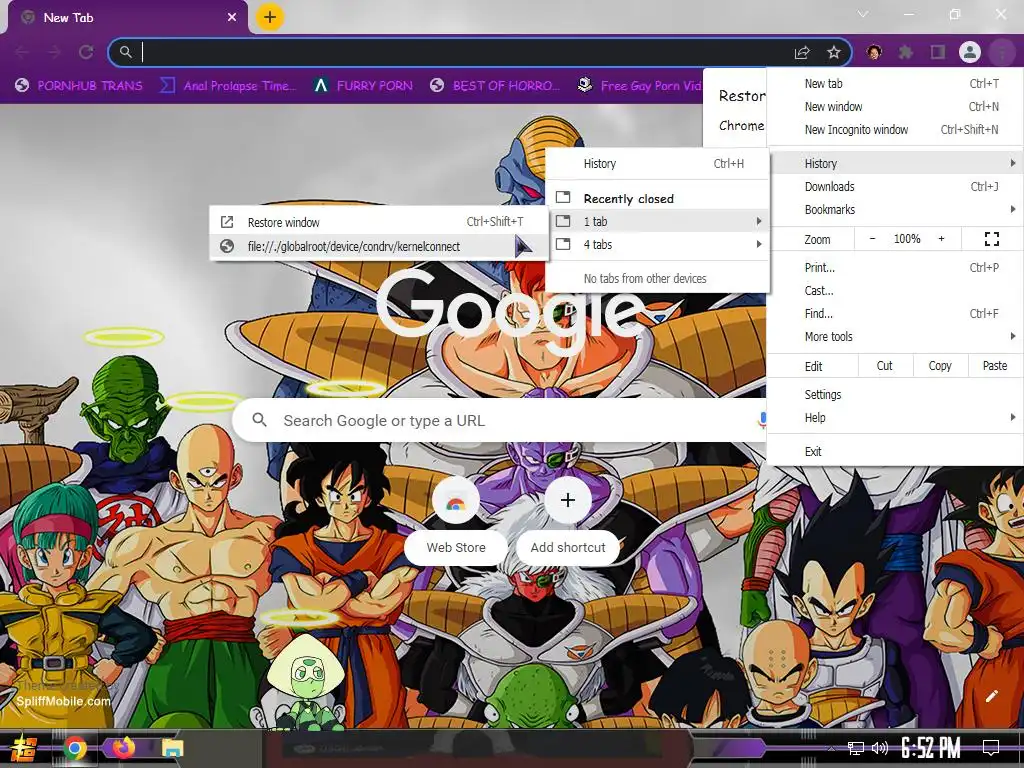Viewport: 1024px width, 768px height.
Task: Click Copy in the Edit row
Action: pos(940,366)
